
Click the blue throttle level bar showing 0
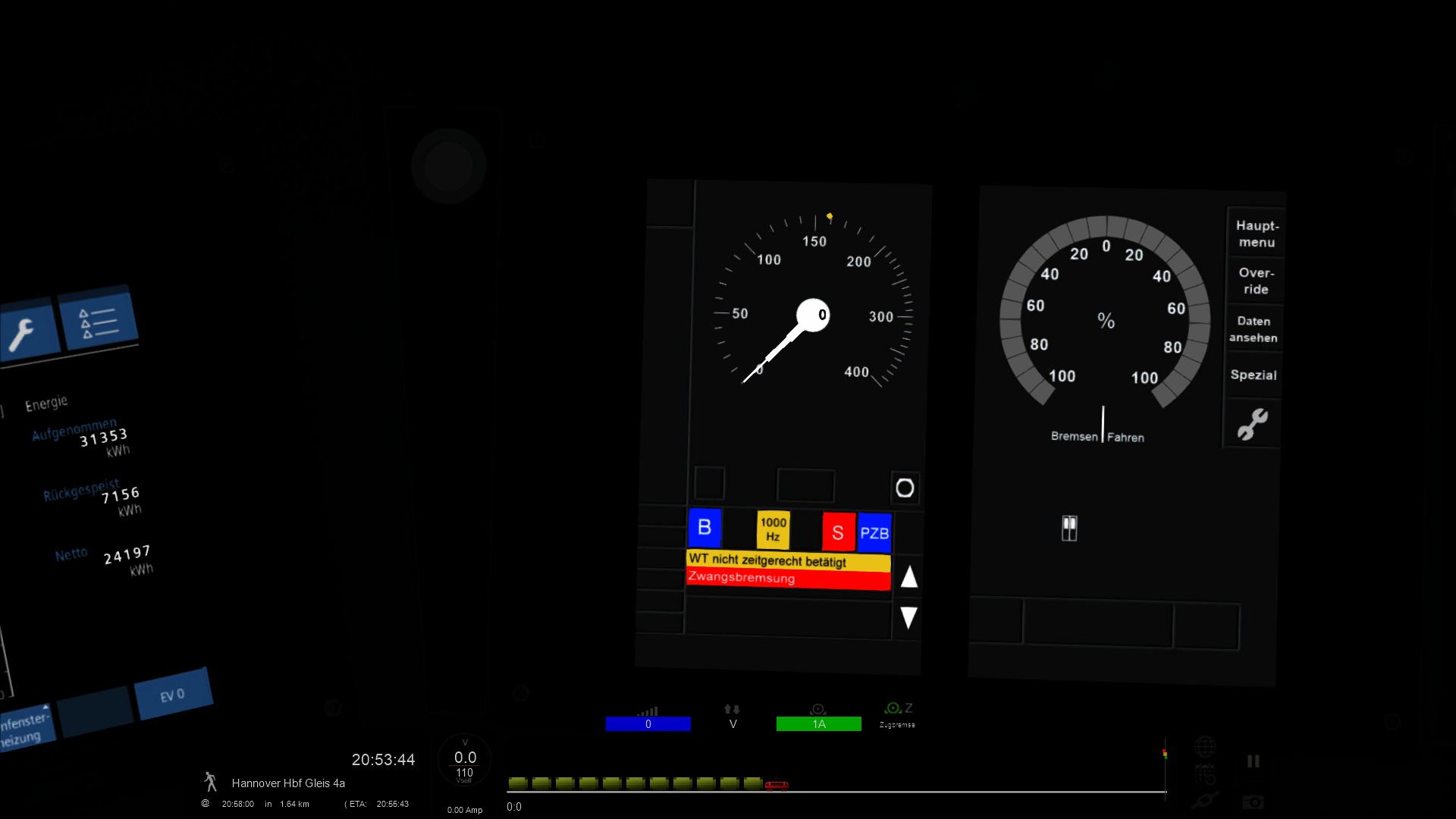click(648, 724)
